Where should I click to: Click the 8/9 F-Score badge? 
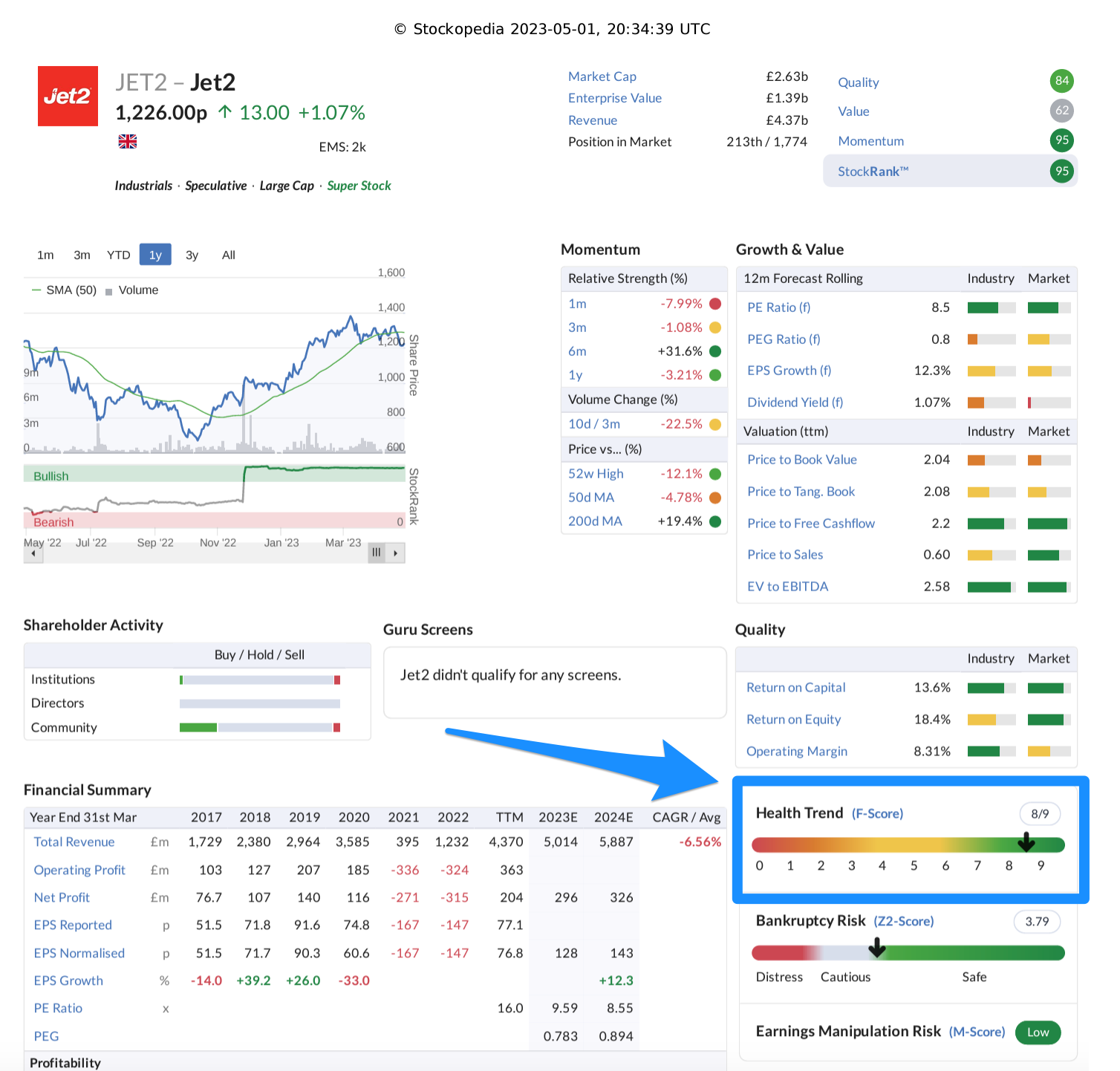[x=1039, y=813]
